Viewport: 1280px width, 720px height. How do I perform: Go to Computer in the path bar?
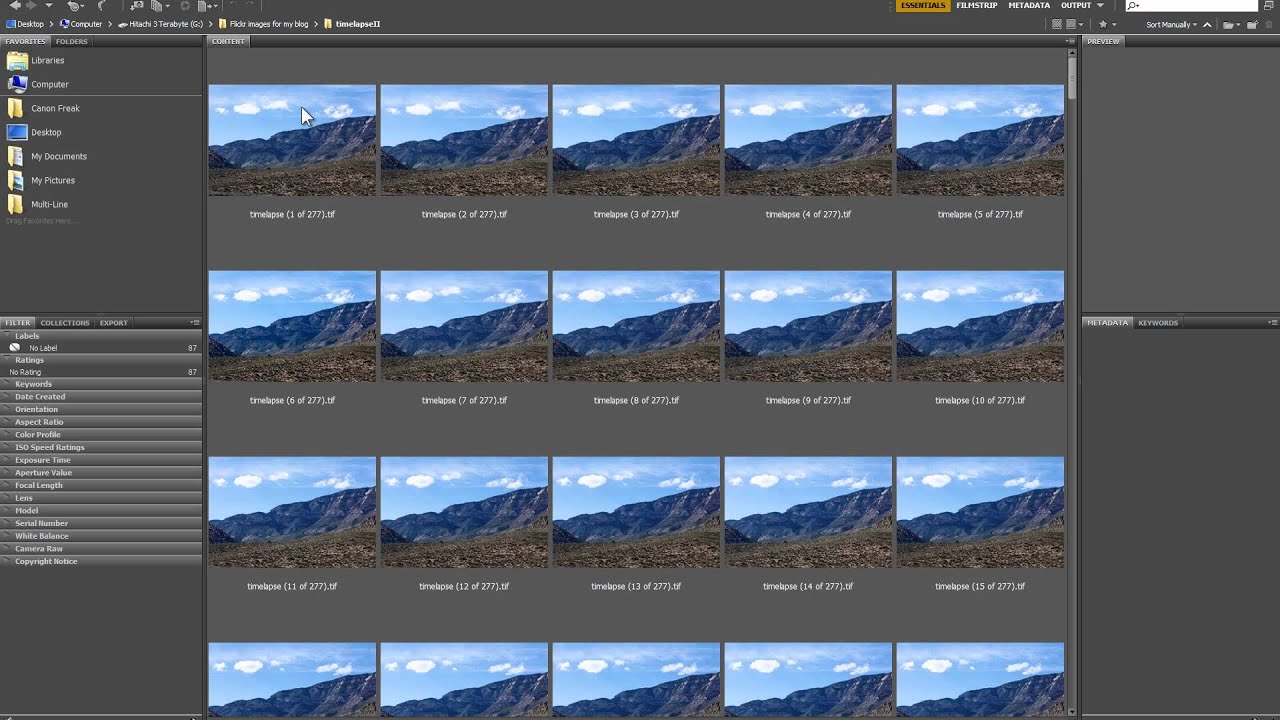tap(80, 24)
